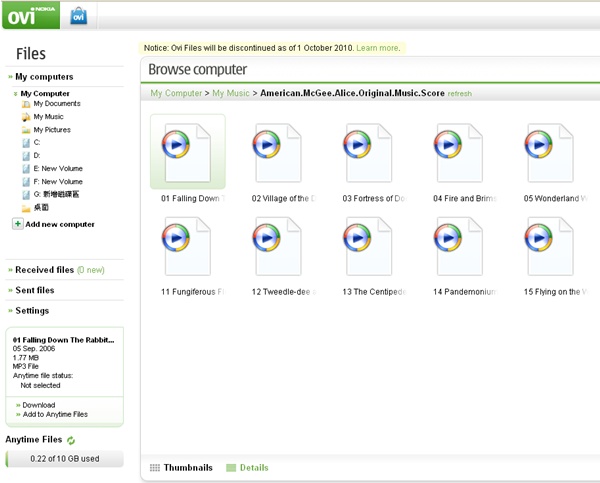Click the My Music folder icon

tap(26, 117)
